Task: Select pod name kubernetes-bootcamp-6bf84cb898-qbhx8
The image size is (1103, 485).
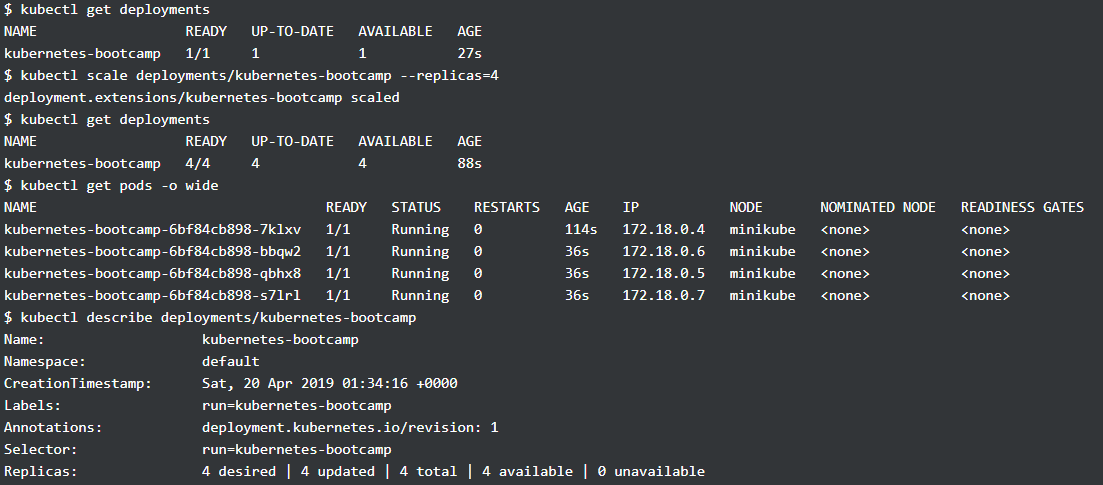Action: coord(153,273)
